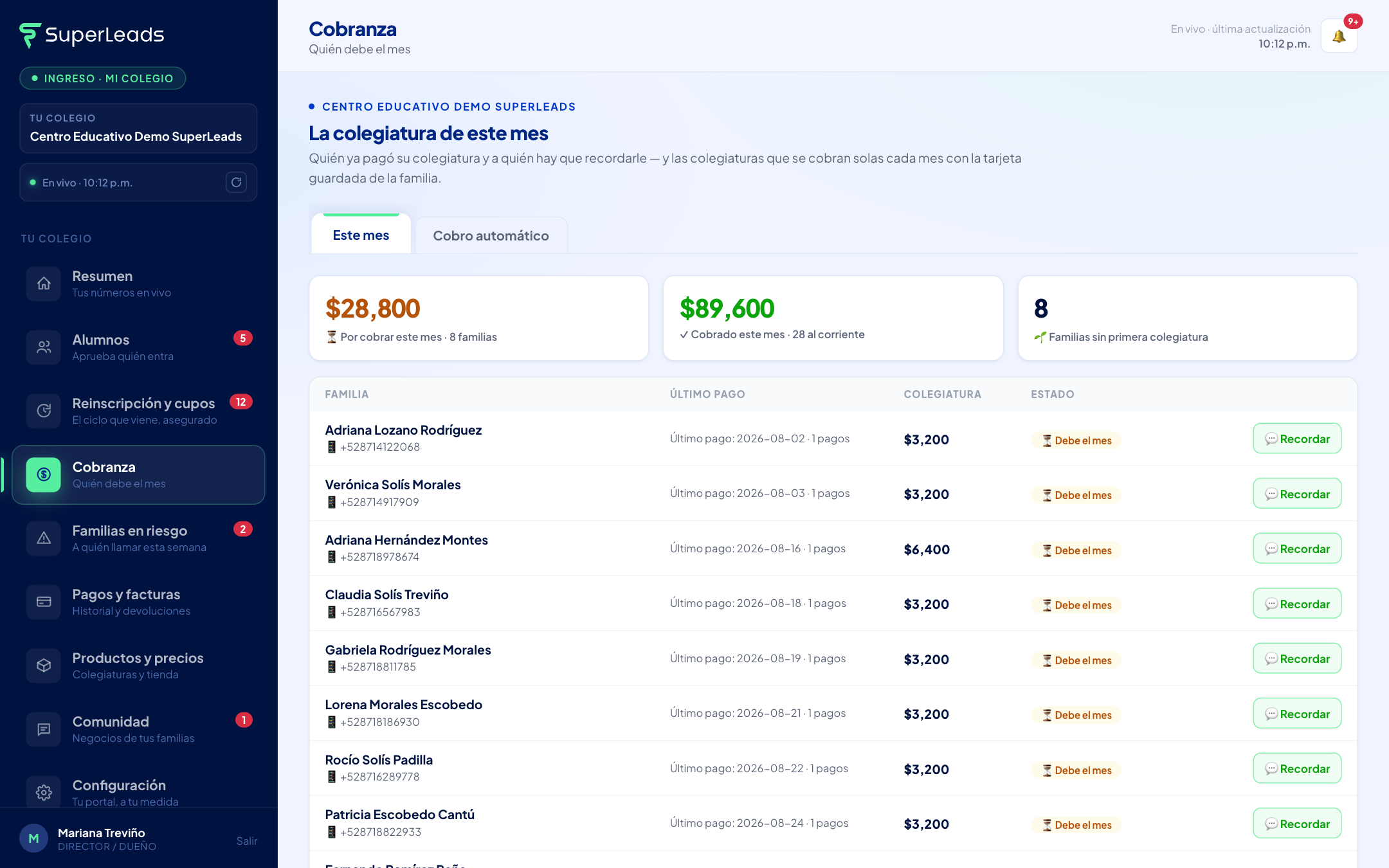1389x868 pixels.
Task: Select Tu Colegio school card
Action: pos(138,128)
